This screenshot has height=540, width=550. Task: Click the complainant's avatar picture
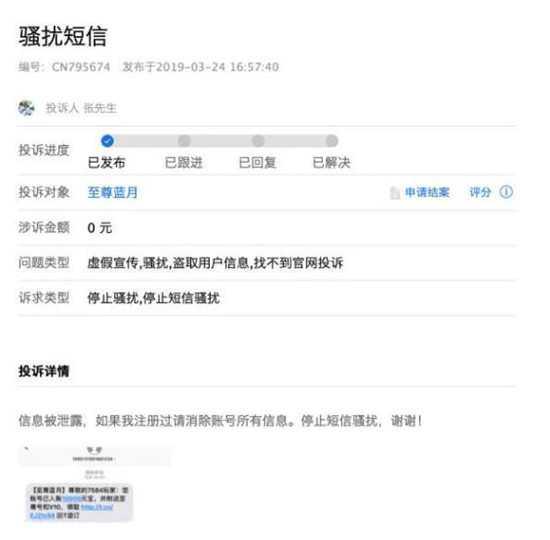(x=26, y=108)
